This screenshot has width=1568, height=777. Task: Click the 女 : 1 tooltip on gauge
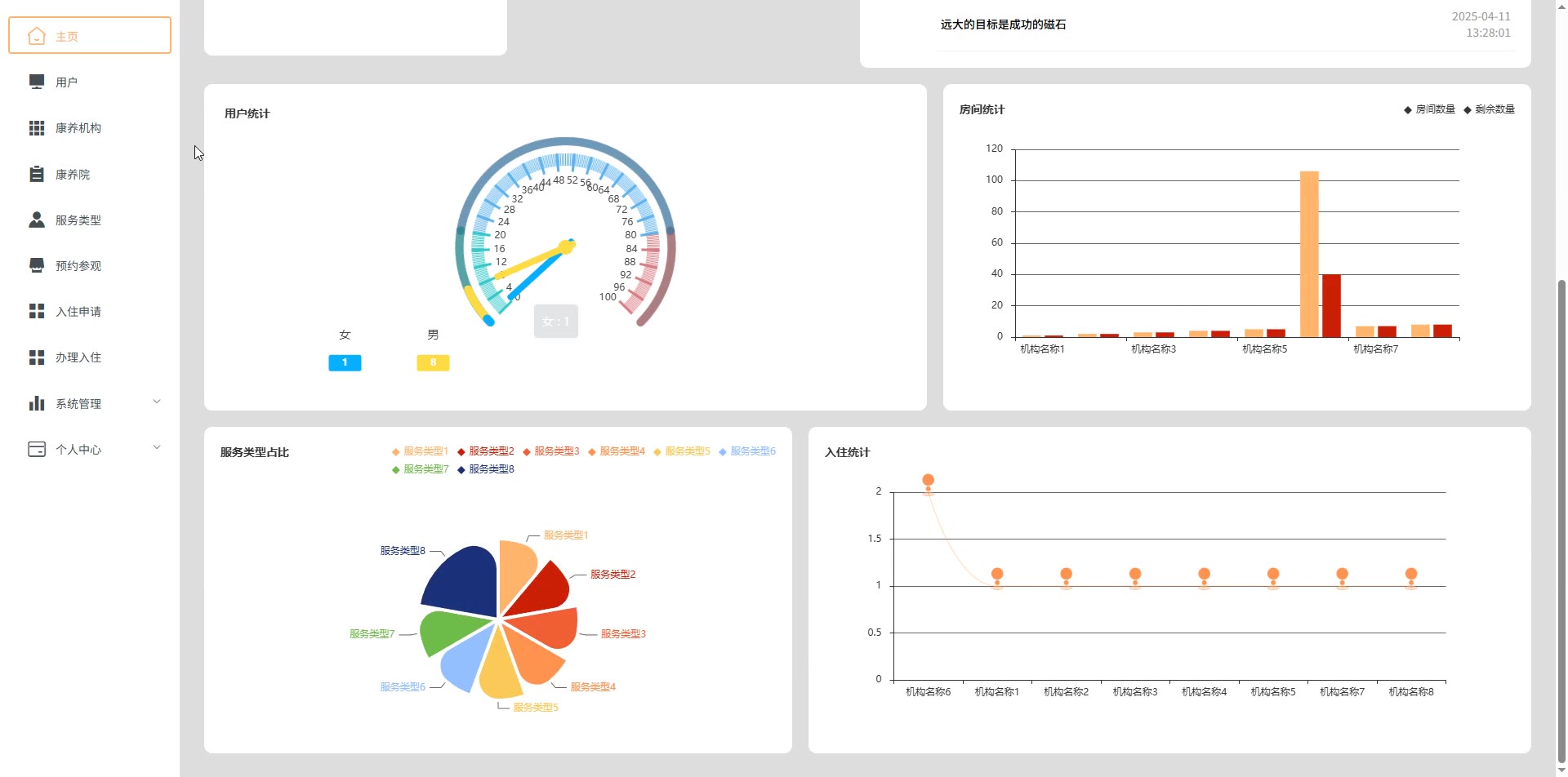coord(556,322)
